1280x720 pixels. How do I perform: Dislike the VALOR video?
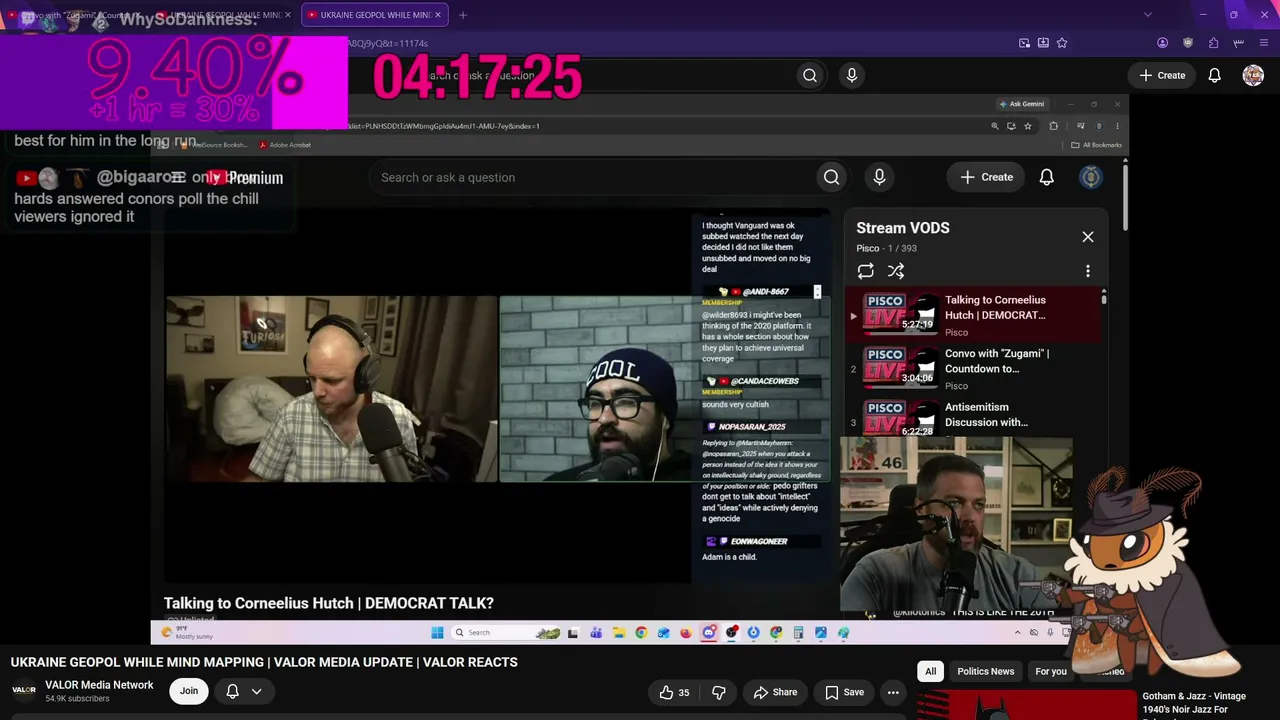[718, 692]
